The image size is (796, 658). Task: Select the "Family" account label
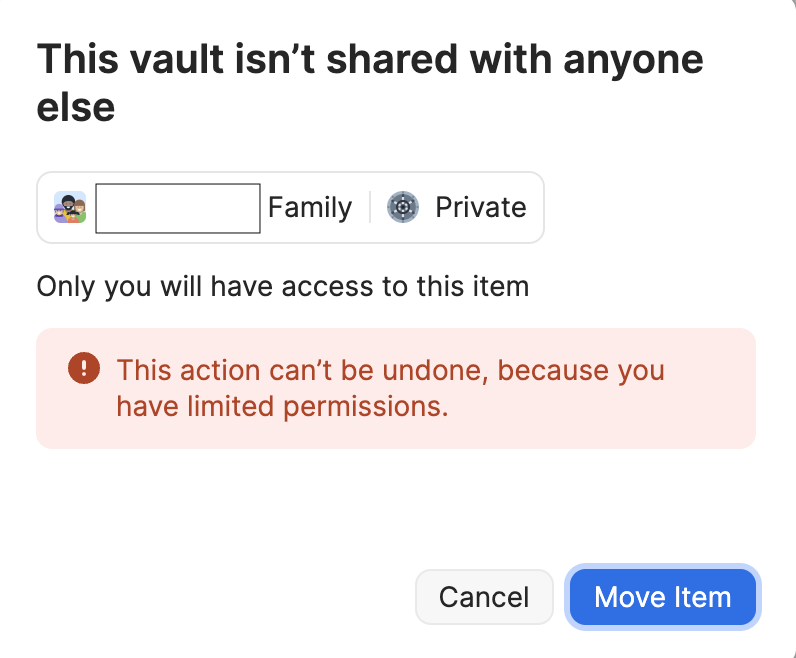310,208
